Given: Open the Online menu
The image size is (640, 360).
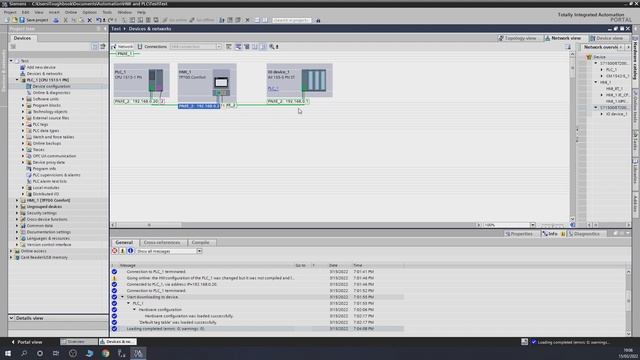Looking at the screenshot, I should point(71,12).
